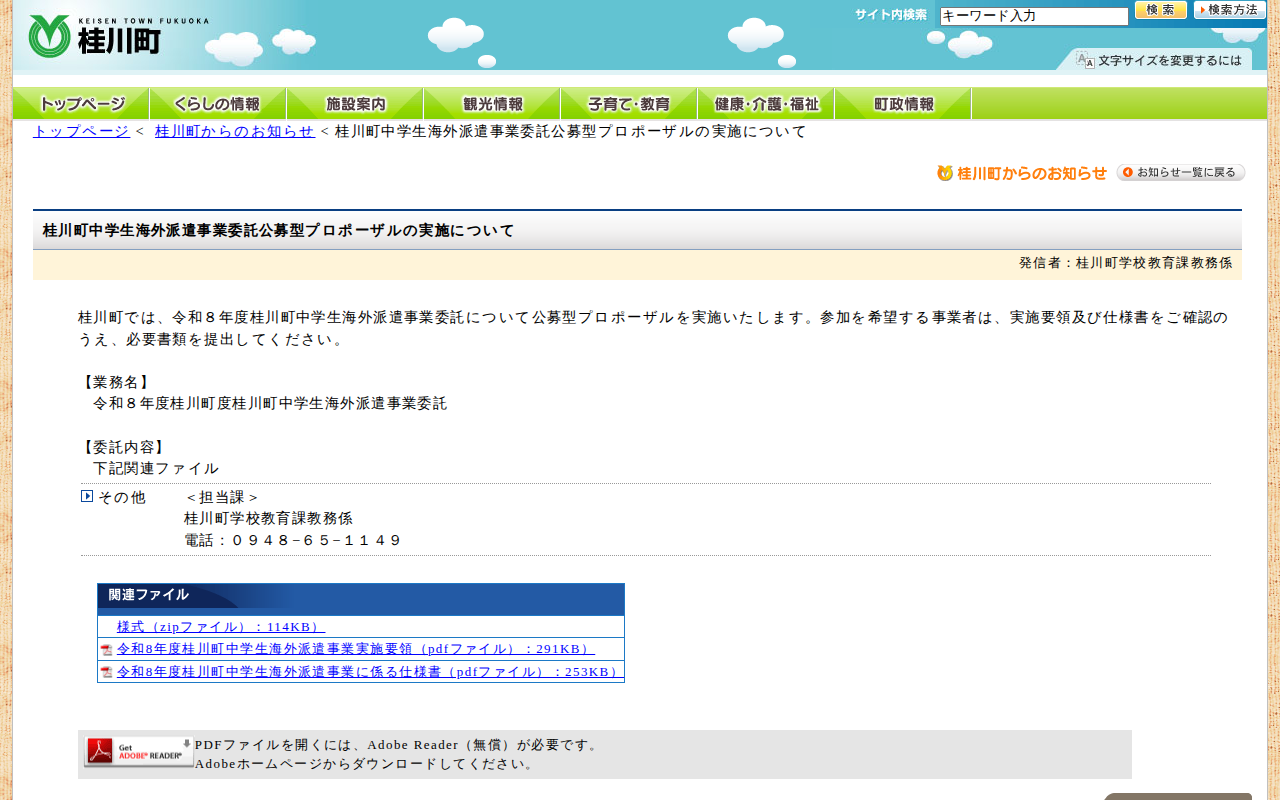Click the サイト内検索 label
Screen dimensions: 1280x800
[x=891, y=15]
